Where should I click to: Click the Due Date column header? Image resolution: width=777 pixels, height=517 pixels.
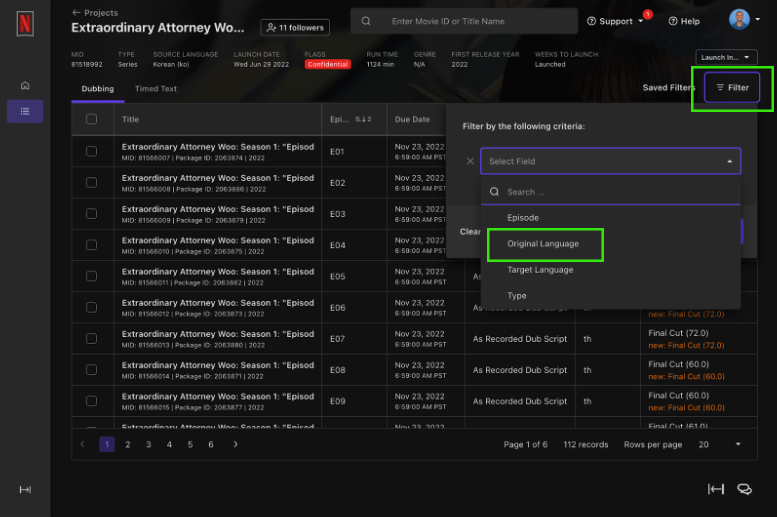point(412,119)
